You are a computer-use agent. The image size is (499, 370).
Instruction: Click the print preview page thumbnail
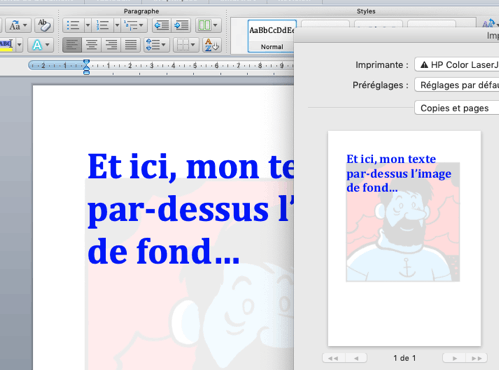coord(404,238)
